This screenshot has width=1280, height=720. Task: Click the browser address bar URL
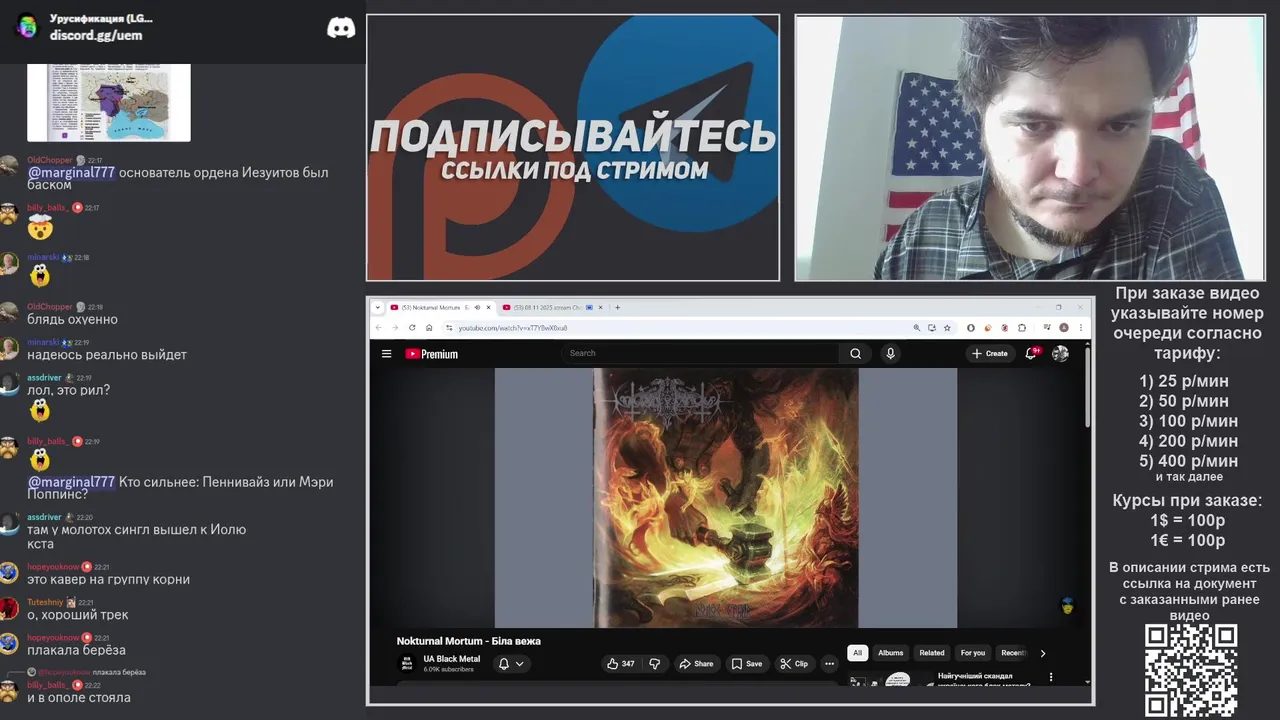pyautogui.click(x=513, y=328)
